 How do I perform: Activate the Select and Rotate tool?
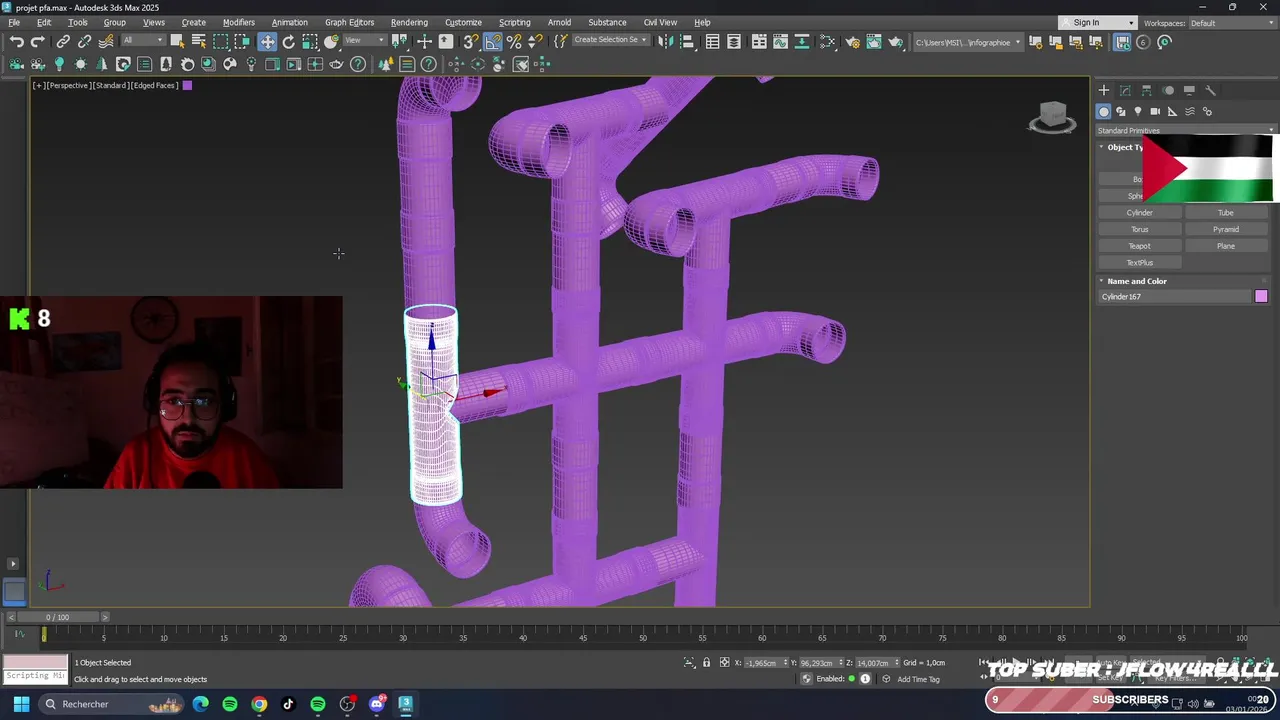pyautogui.click(x=289, y=42)
